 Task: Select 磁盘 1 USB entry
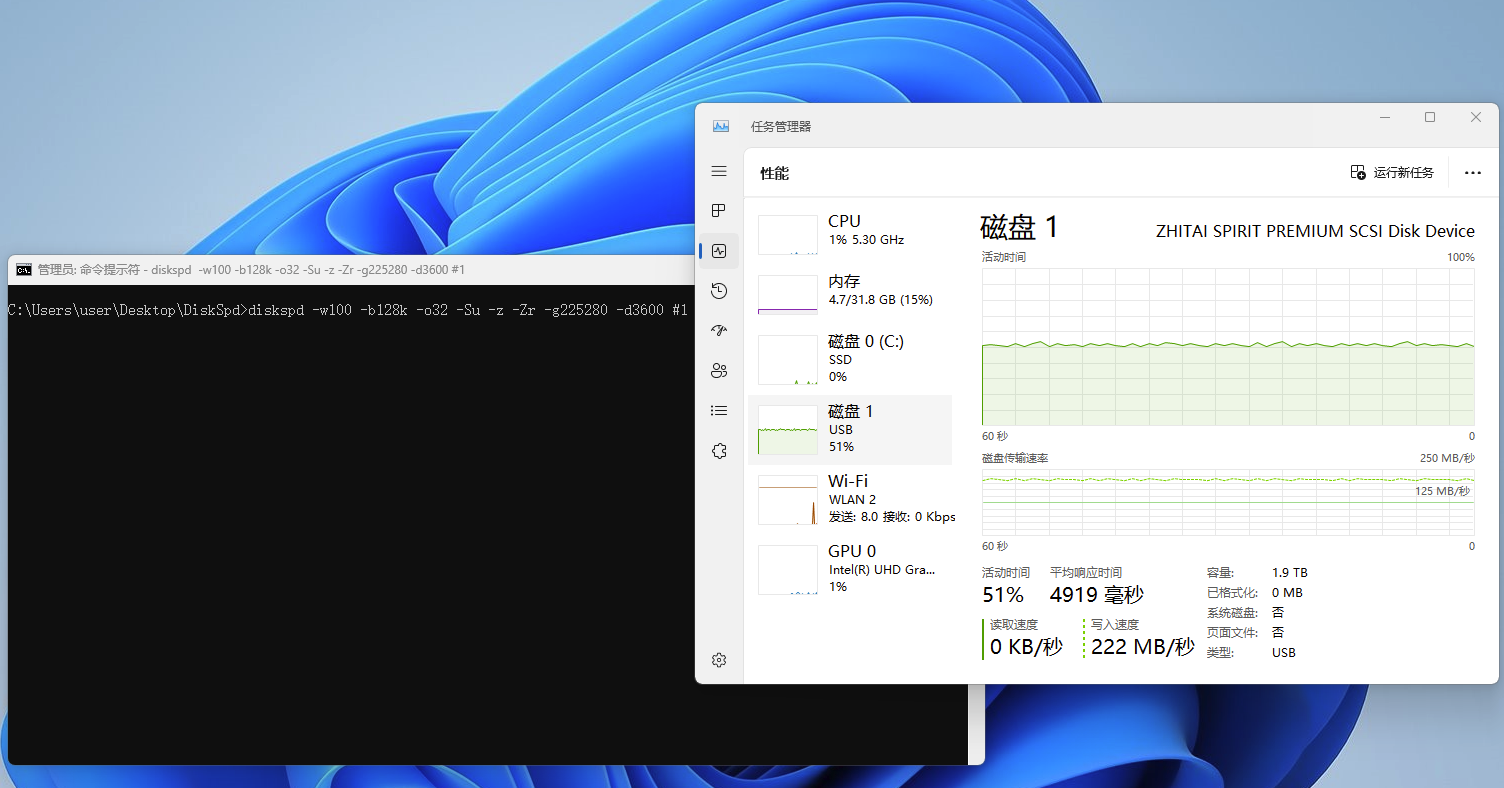850,430
